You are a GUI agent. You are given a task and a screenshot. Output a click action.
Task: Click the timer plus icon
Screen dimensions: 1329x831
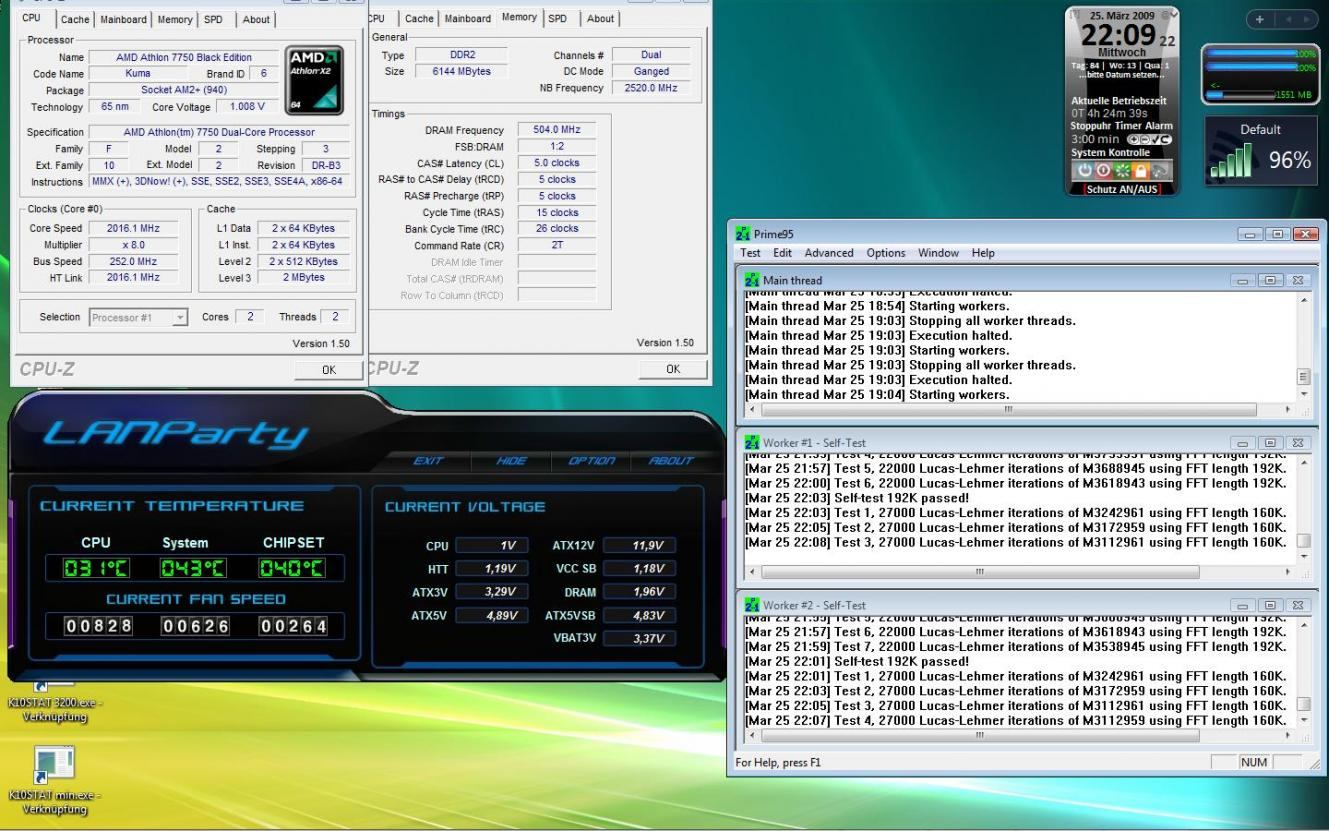(x=1134, y=139)
